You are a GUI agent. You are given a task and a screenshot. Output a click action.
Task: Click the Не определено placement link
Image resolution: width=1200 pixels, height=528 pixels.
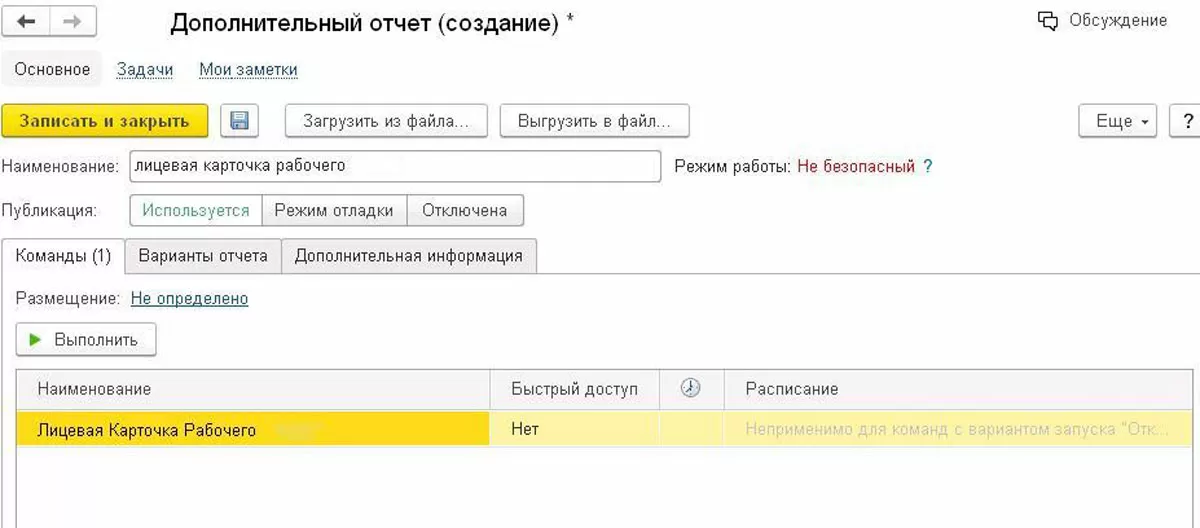click(189, 298)
